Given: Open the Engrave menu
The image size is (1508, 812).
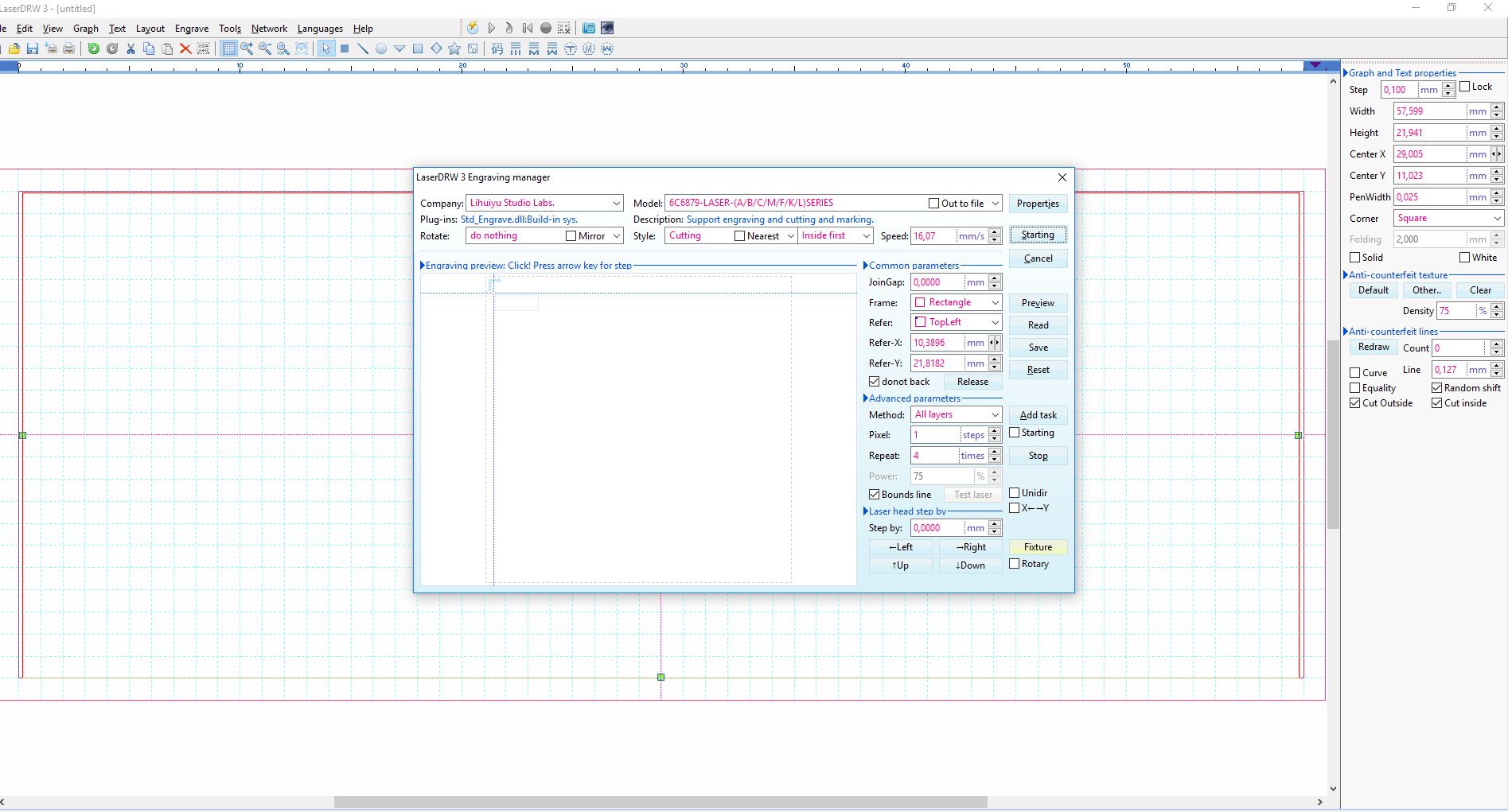Looking at the screenshot, I should tap(192, 29).
